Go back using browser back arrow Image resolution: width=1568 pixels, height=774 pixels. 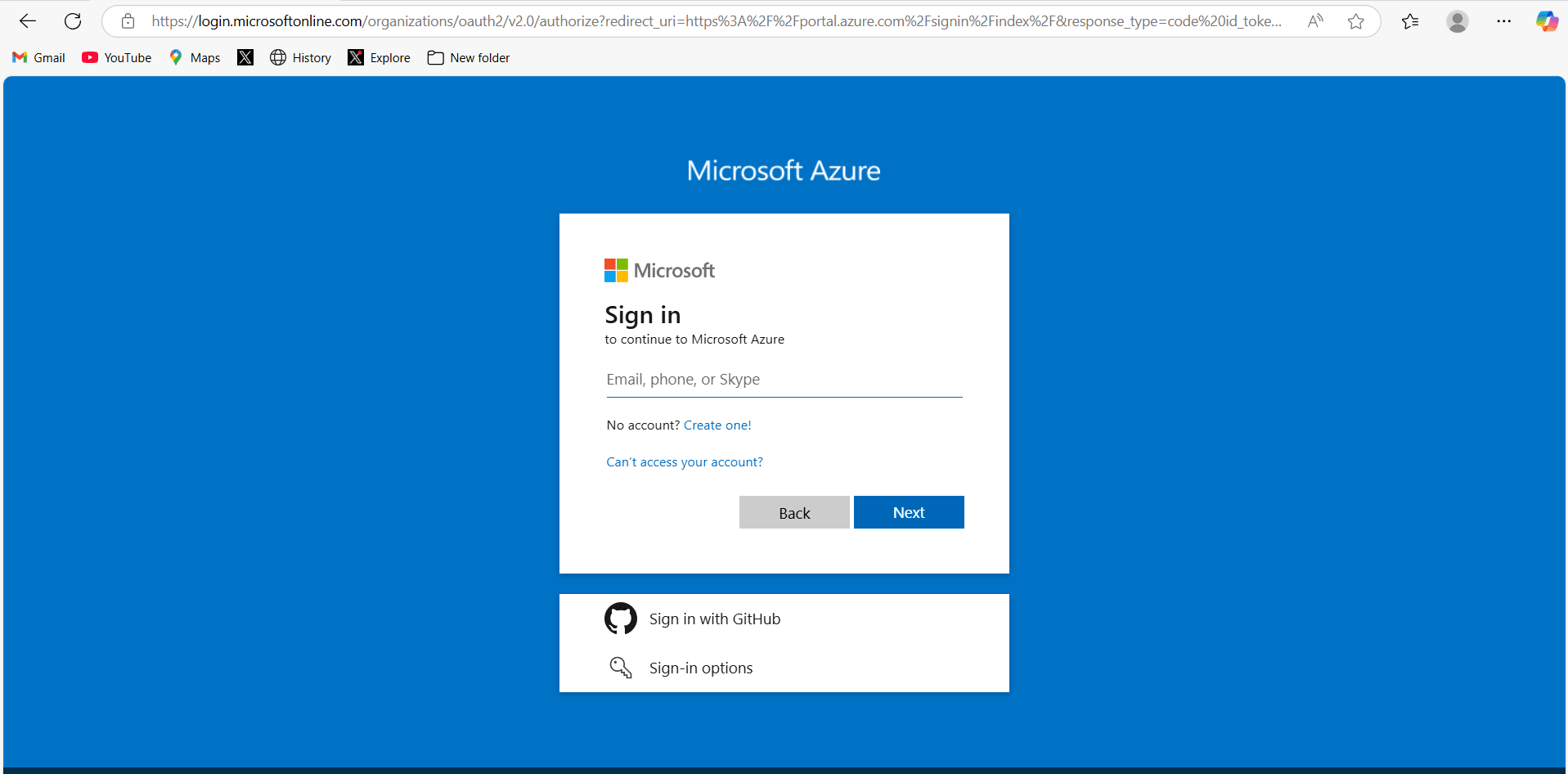point(28,21)
